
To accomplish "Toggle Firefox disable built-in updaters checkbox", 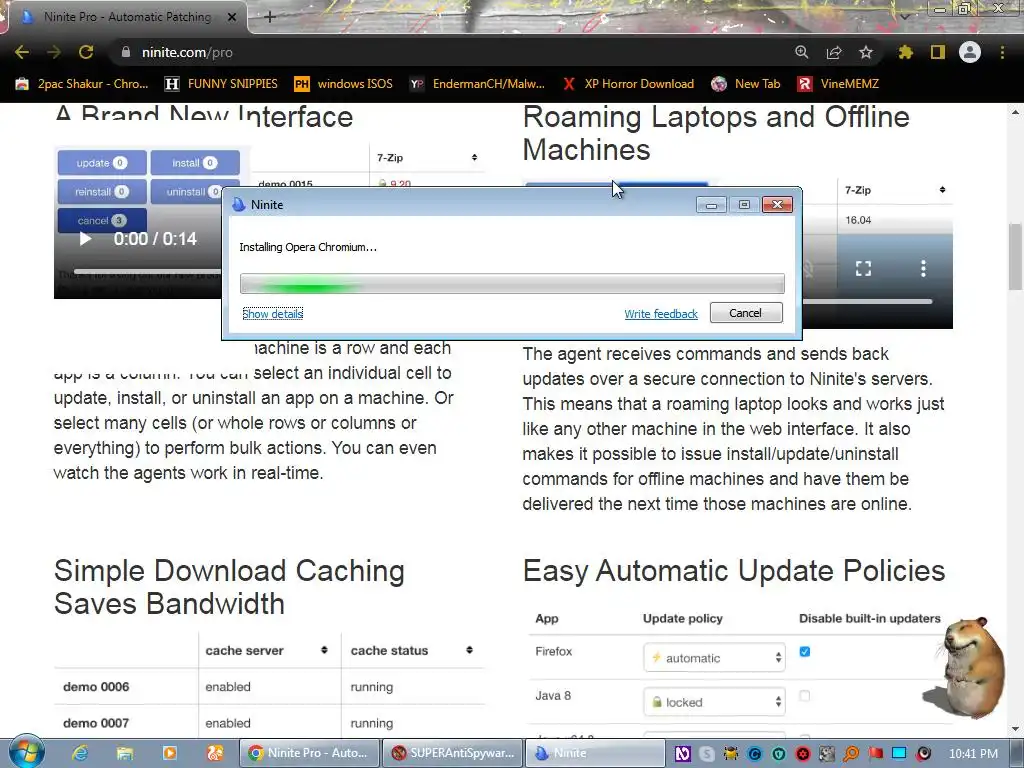I will [805, 652].
